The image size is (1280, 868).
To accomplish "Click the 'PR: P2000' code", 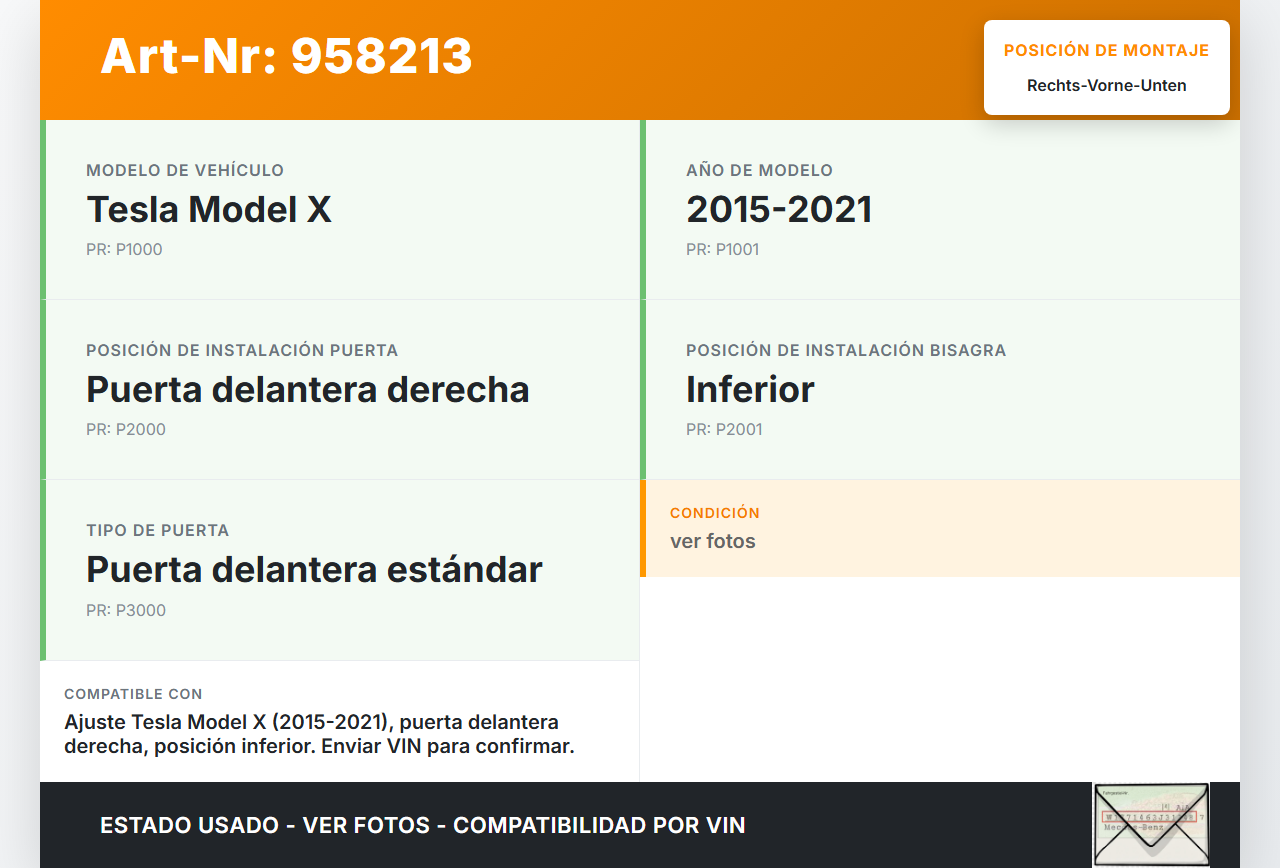I will pyautogui.click(x=126, y=429).
